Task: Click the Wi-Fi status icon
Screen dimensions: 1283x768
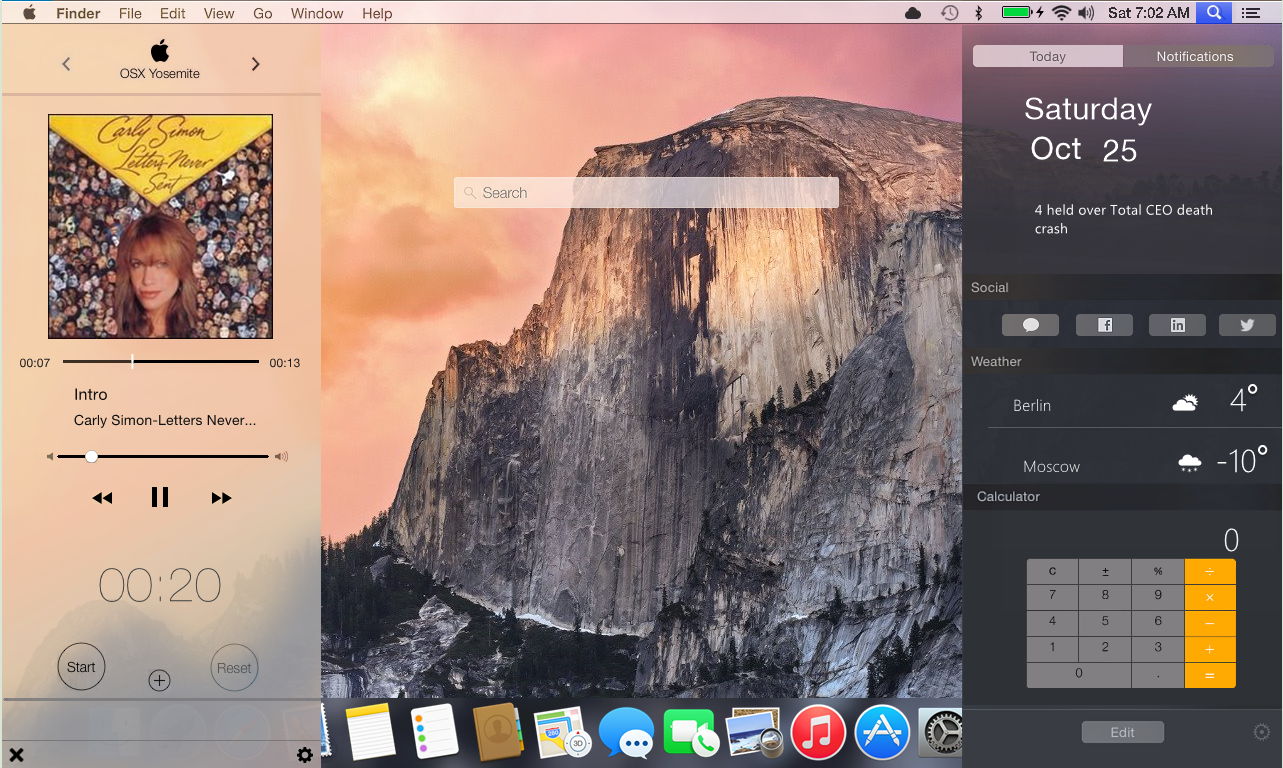Action: click(x=1062, y=13)
